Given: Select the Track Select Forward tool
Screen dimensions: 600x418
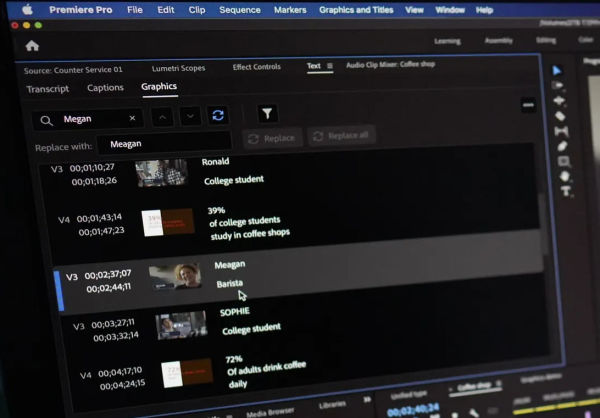Looking at the screenshot, I should pos(558,85).
